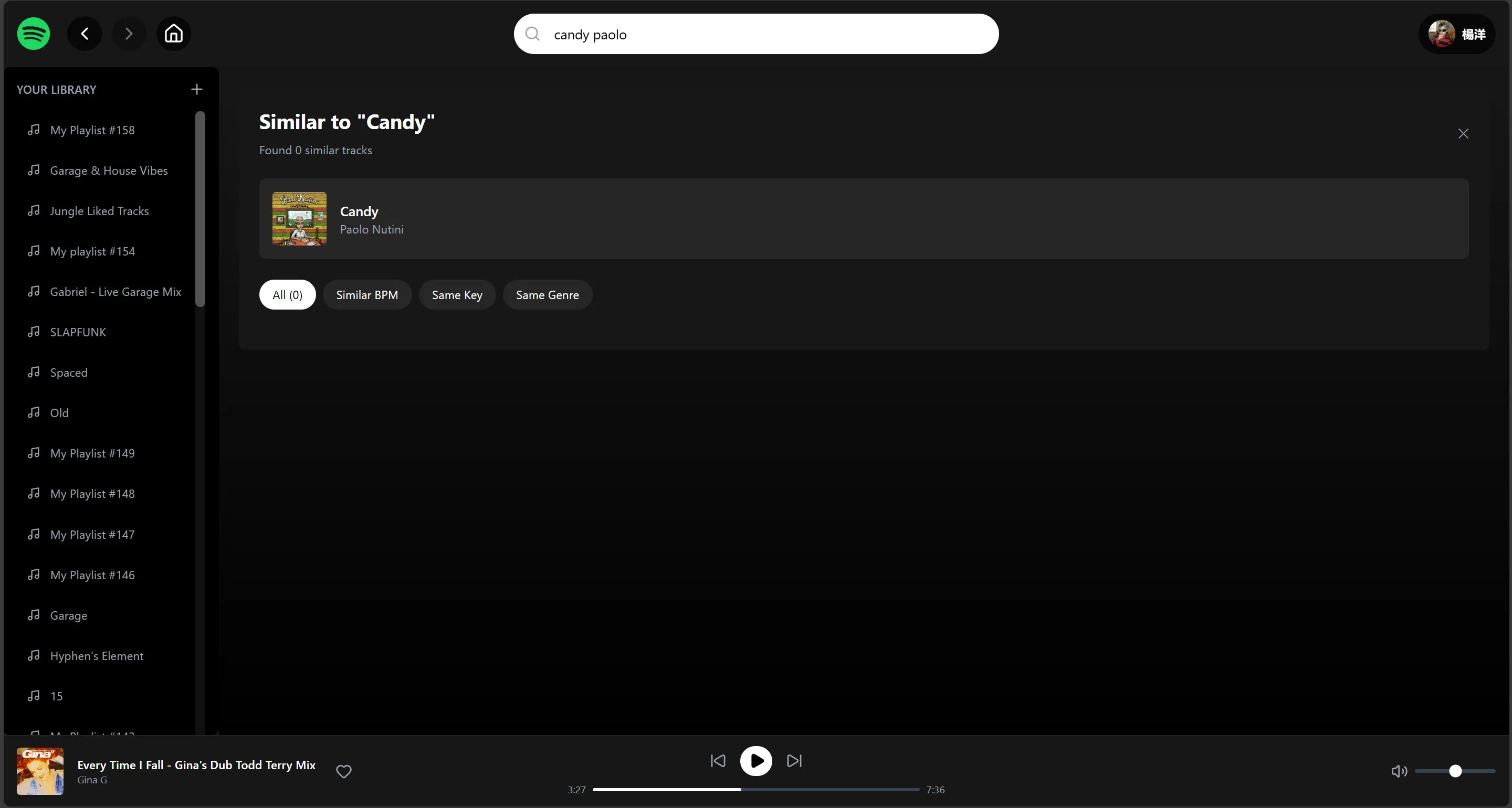Open the user profile menu

(1457, 34)
